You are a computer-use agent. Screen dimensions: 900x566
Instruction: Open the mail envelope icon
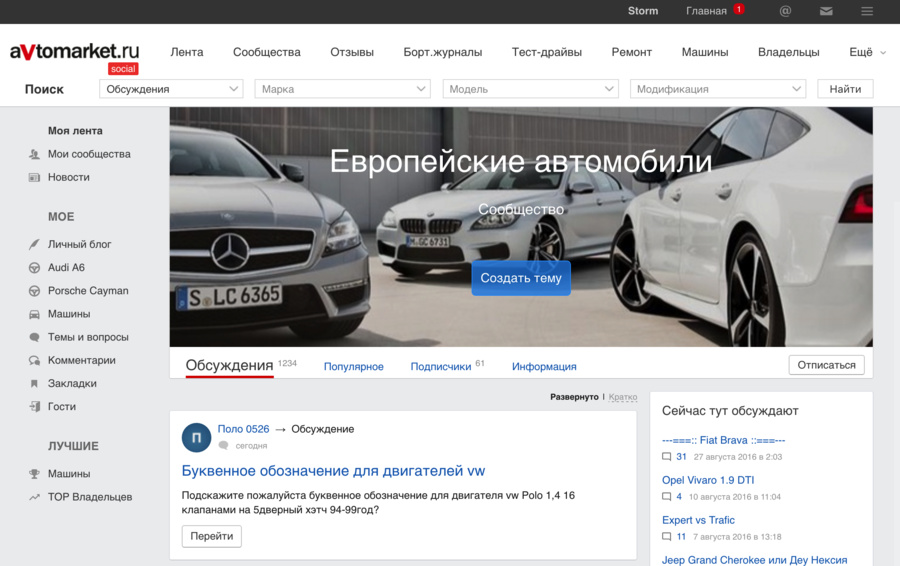point(826,11)
